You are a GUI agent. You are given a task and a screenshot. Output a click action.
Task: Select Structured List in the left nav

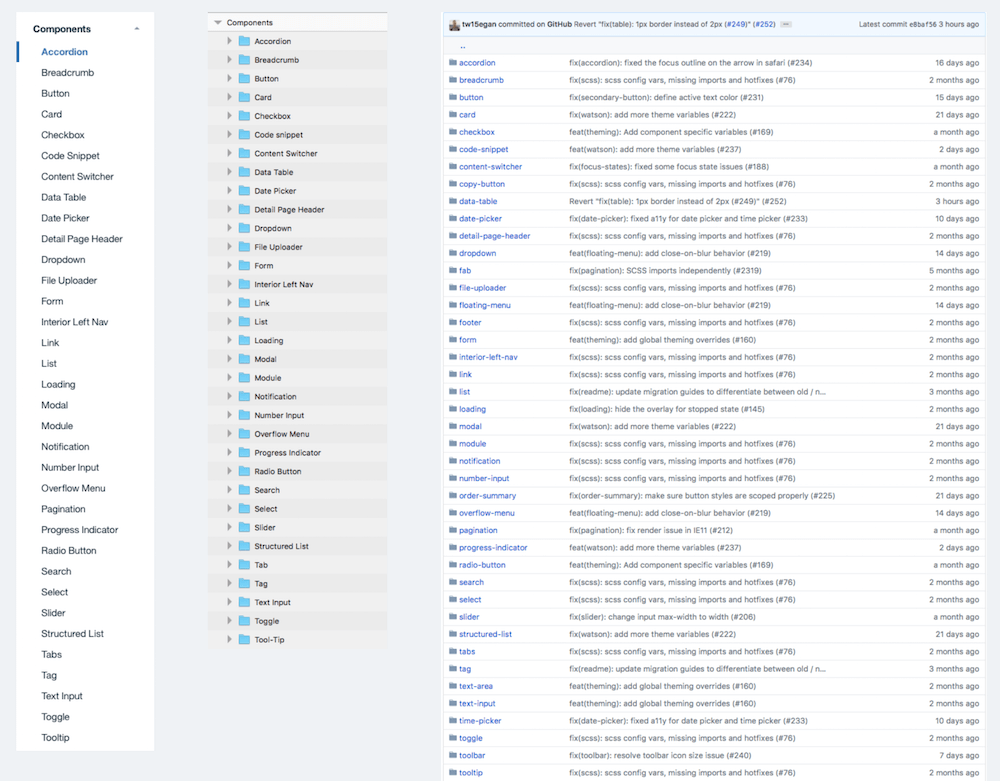tap(72, 634)
